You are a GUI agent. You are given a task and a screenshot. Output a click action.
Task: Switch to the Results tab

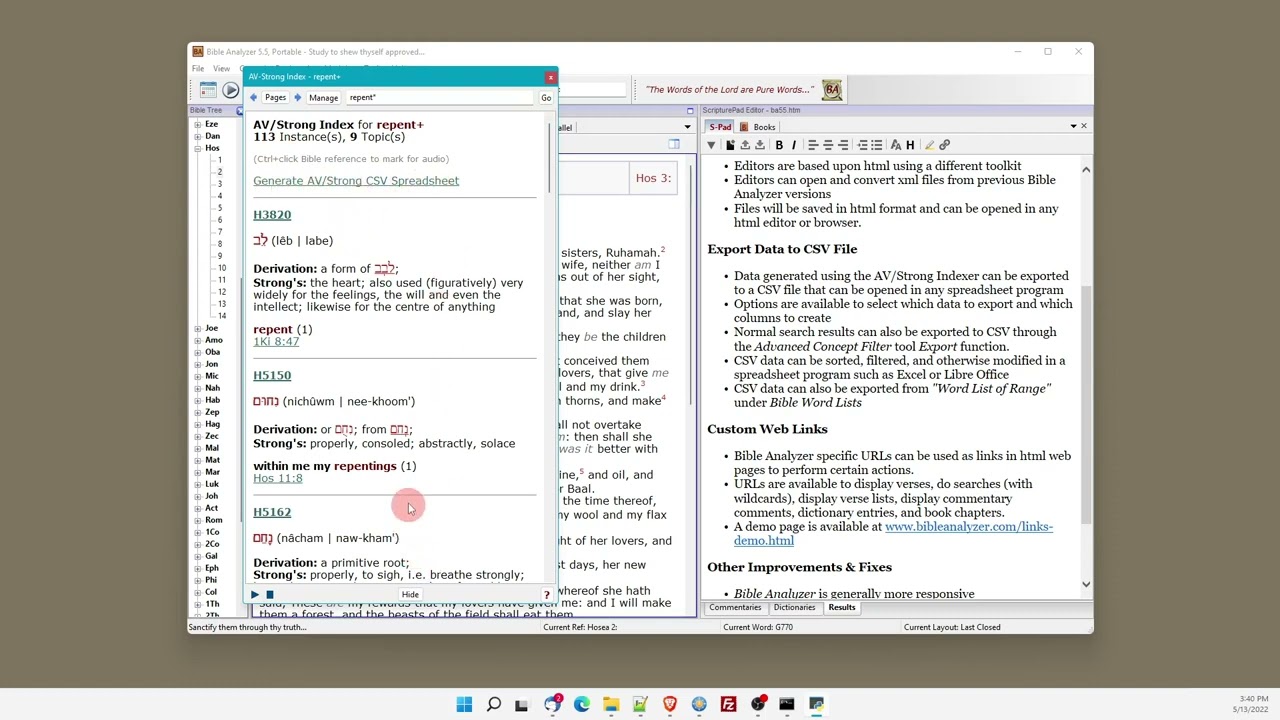[842, 608]
